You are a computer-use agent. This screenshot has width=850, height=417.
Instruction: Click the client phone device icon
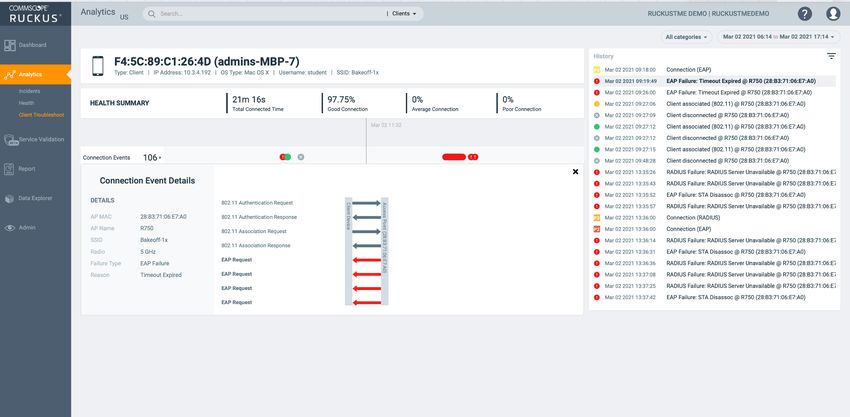[x=98, y=66]
